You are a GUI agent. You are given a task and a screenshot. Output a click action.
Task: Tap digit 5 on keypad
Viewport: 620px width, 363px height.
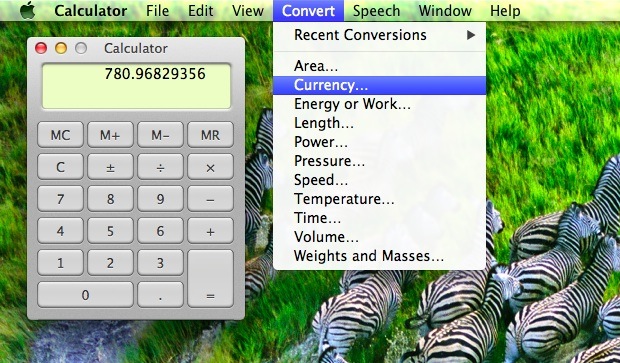(x=110, y=231)
